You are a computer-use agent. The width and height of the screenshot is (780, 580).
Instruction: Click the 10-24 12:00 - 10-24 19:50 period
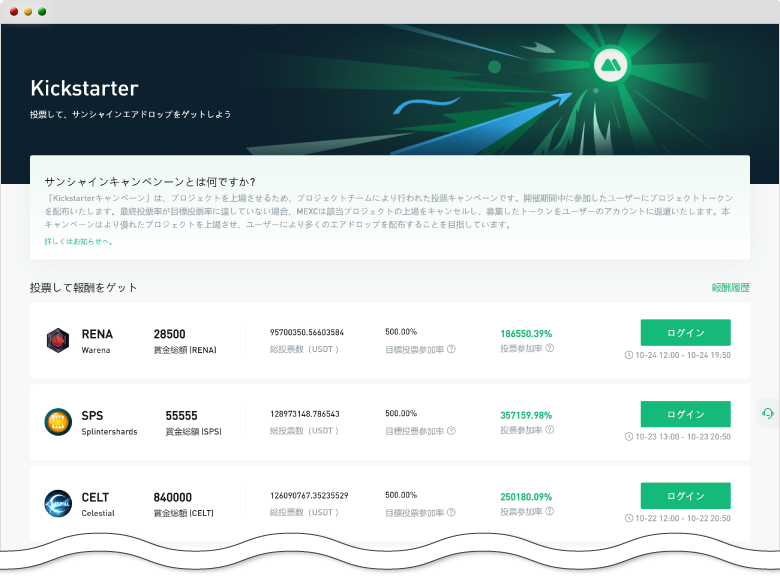coord(683,355)
